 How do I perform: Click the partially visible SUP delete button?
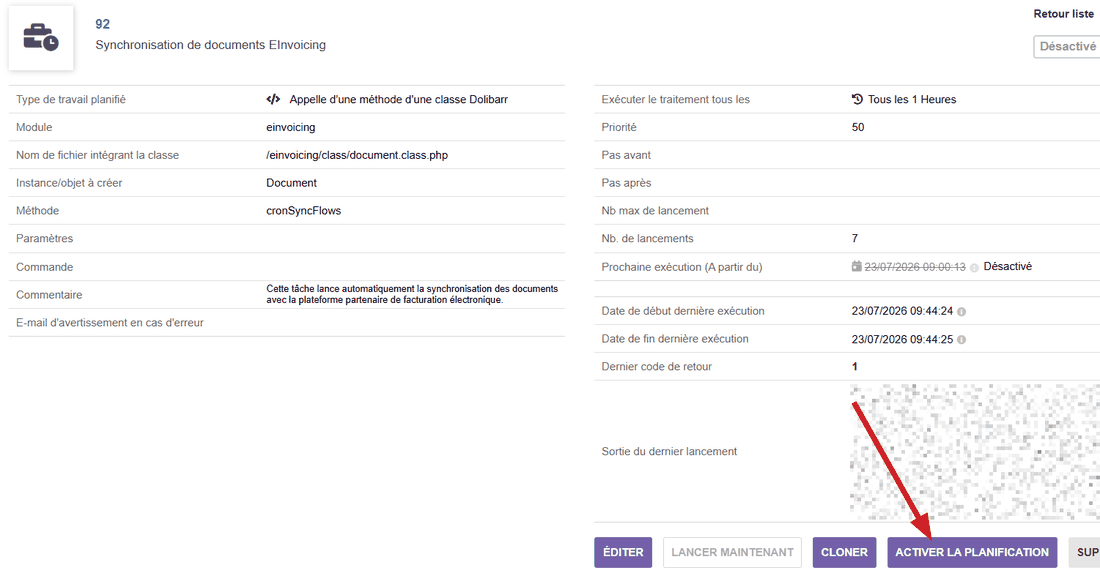pos(1085,552)
